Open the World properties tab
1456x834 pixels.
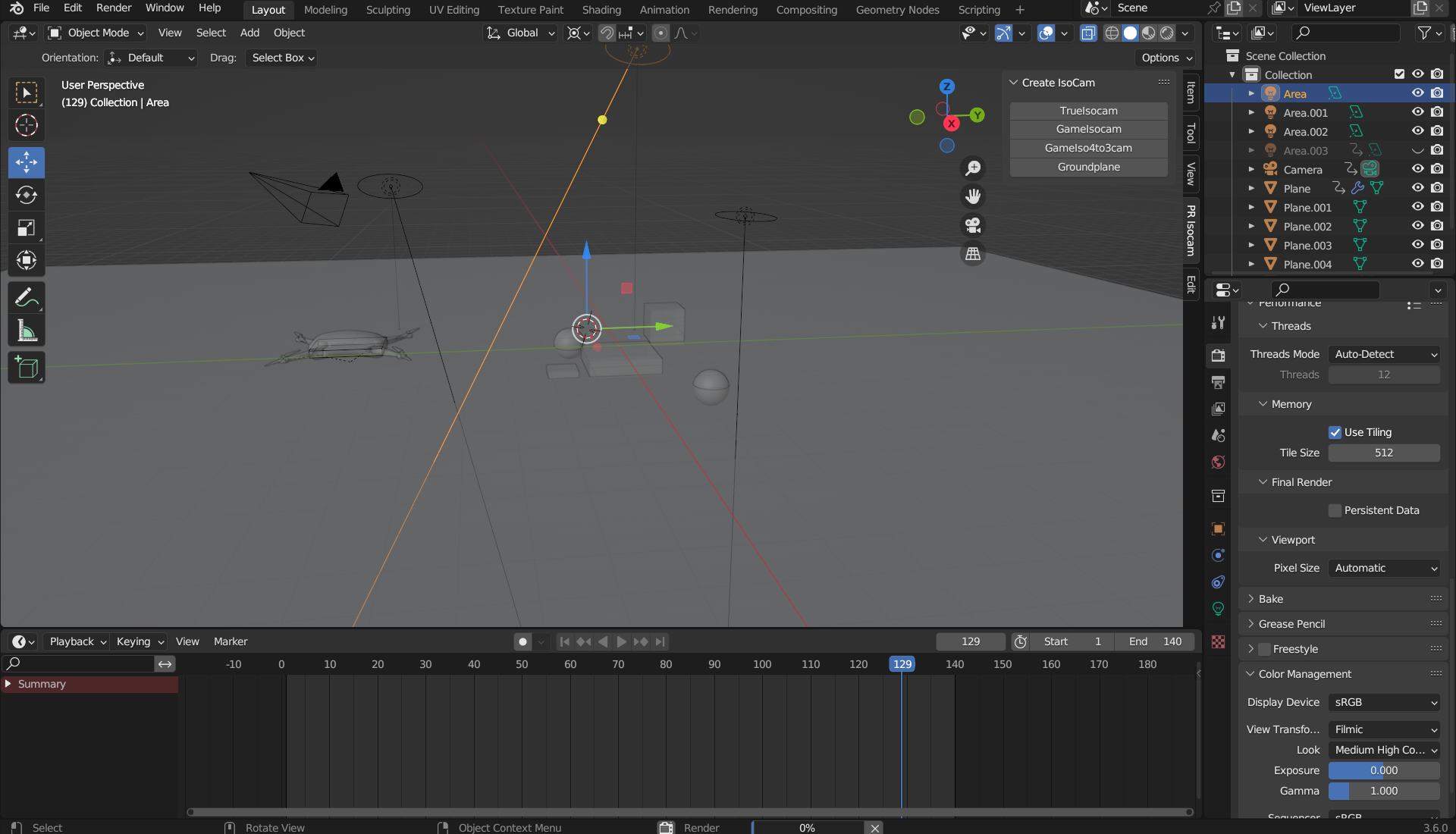[x=1219, y=462]
